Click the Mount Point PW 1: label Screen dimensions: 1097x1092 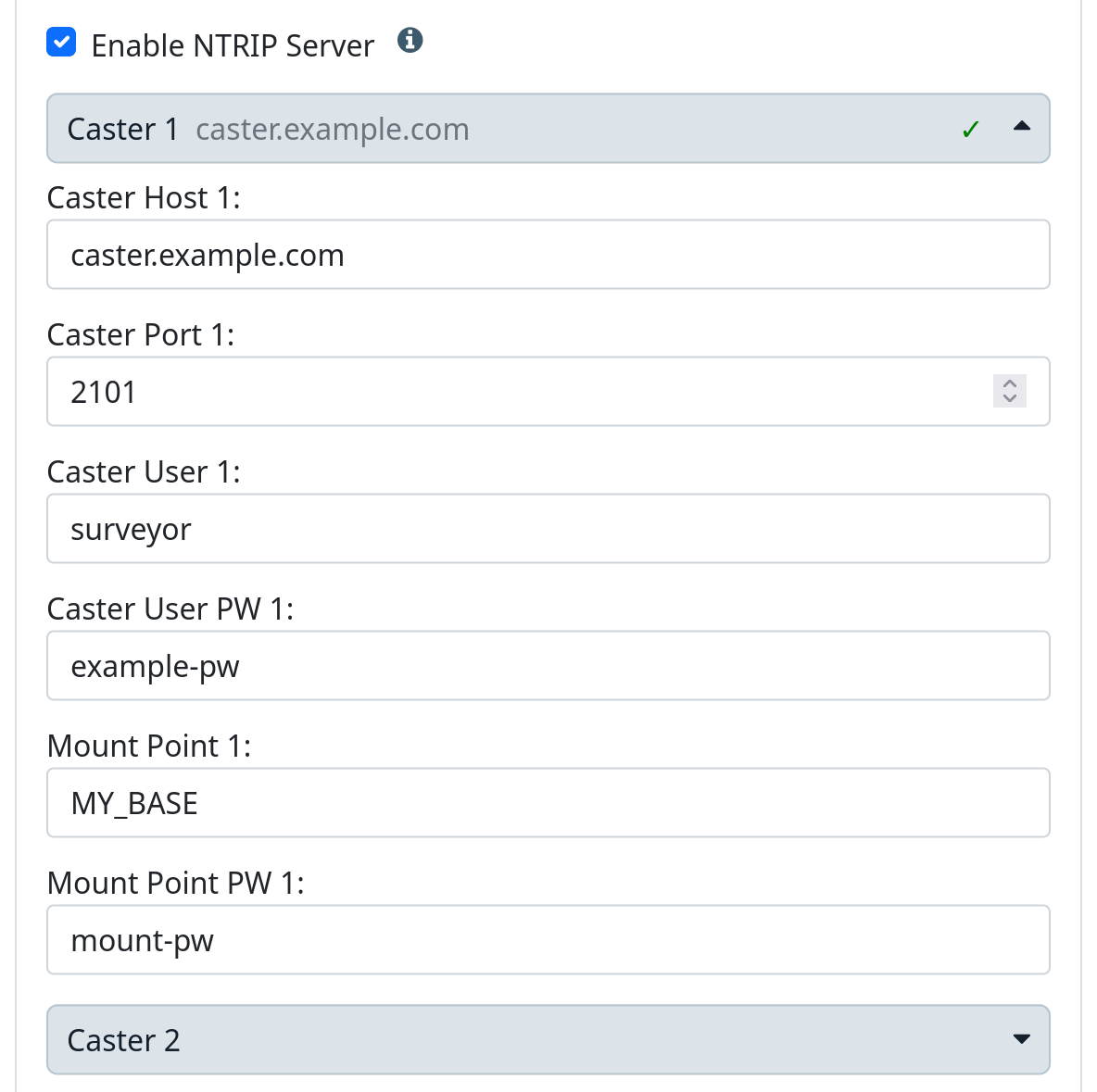pos(176,883)
